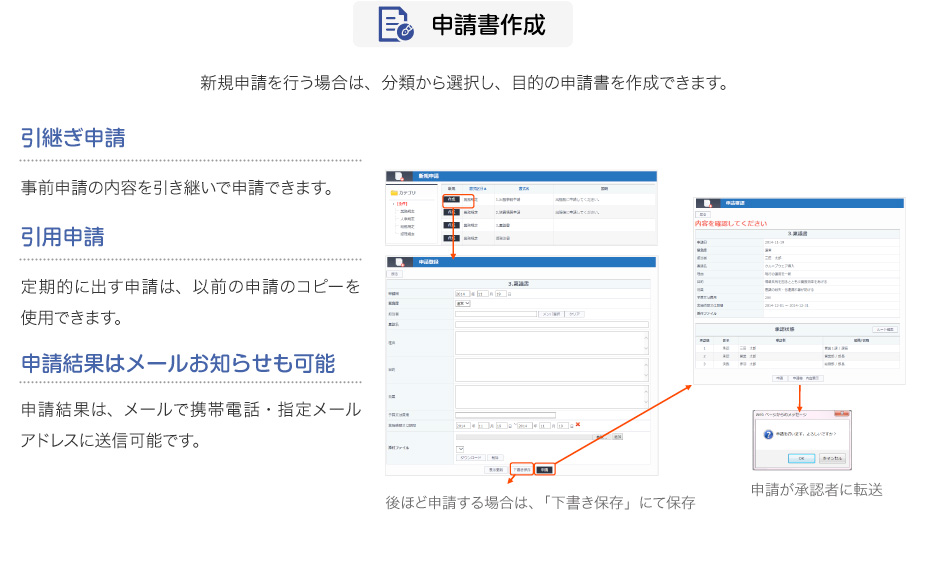Close the confirmation message dialog
The height and width of the screenshot is (581, 930).
pyautogui.click(x=845, y=414)
